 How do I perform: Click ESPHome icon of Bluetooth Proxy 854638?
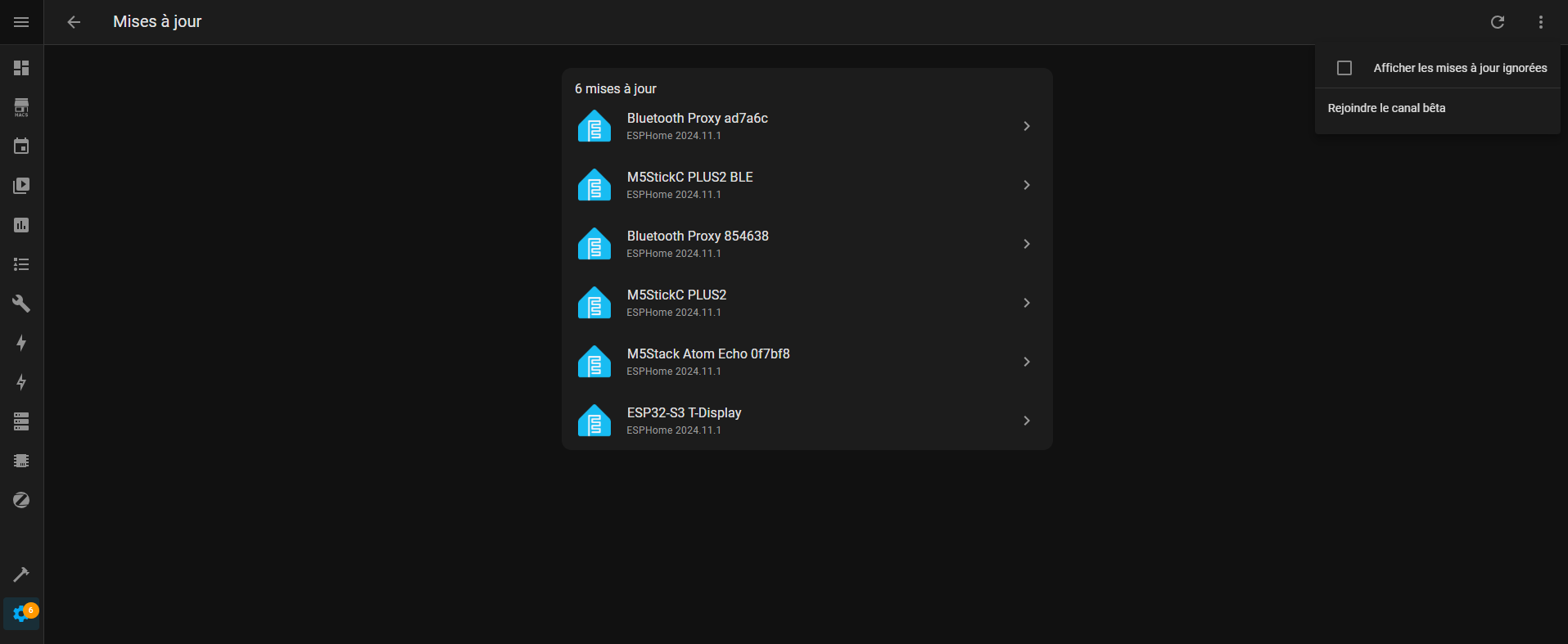[x=594, y=244]
